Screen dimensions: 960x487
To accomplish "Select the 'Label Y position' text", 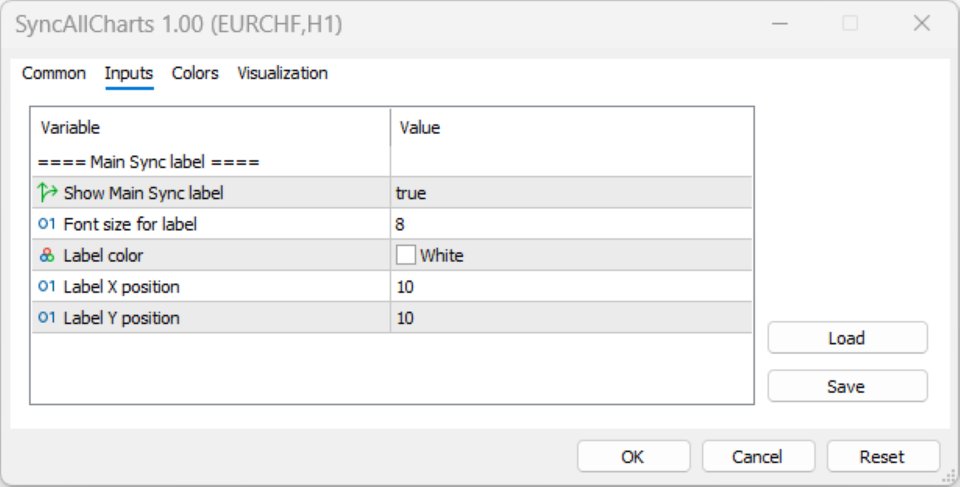I will click(x=122, y=318).
